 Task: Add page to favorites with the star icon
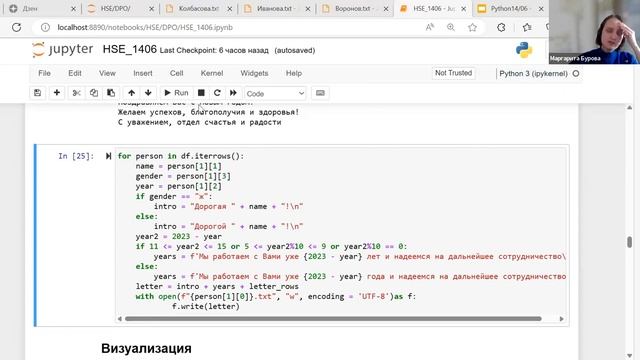pos(472,27)
